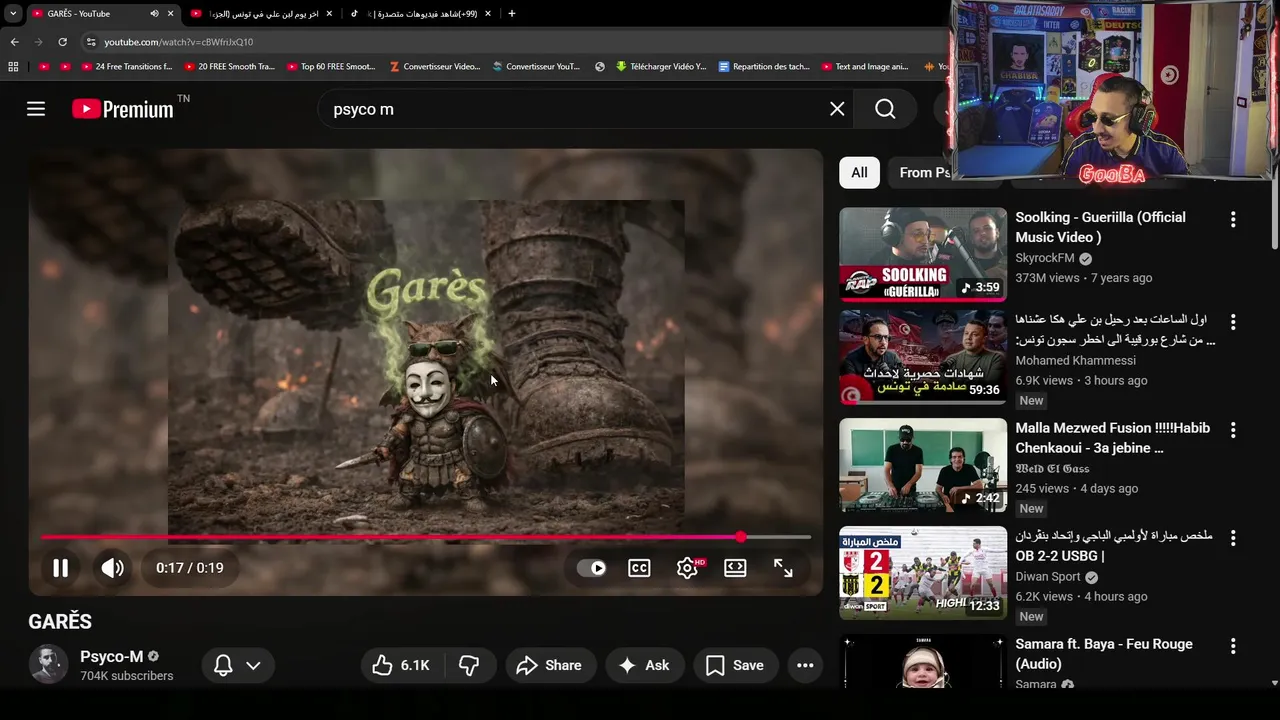Pause the GARĚS video

[x=60, y=568]
